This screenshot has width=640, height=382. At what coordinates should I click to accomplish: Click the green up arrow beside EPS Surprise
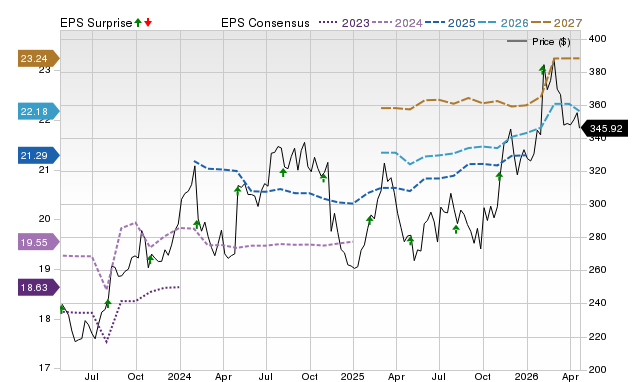pos(138,23)
